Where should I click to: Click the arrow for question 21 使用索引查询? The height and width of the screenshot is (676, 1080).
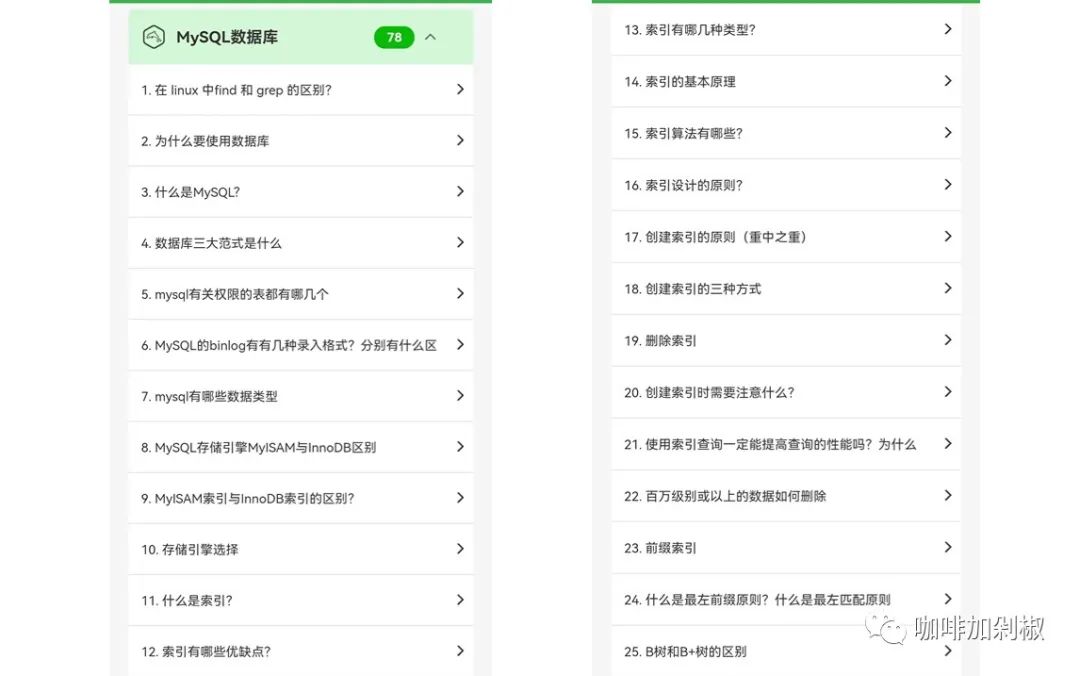pos(948,444)
